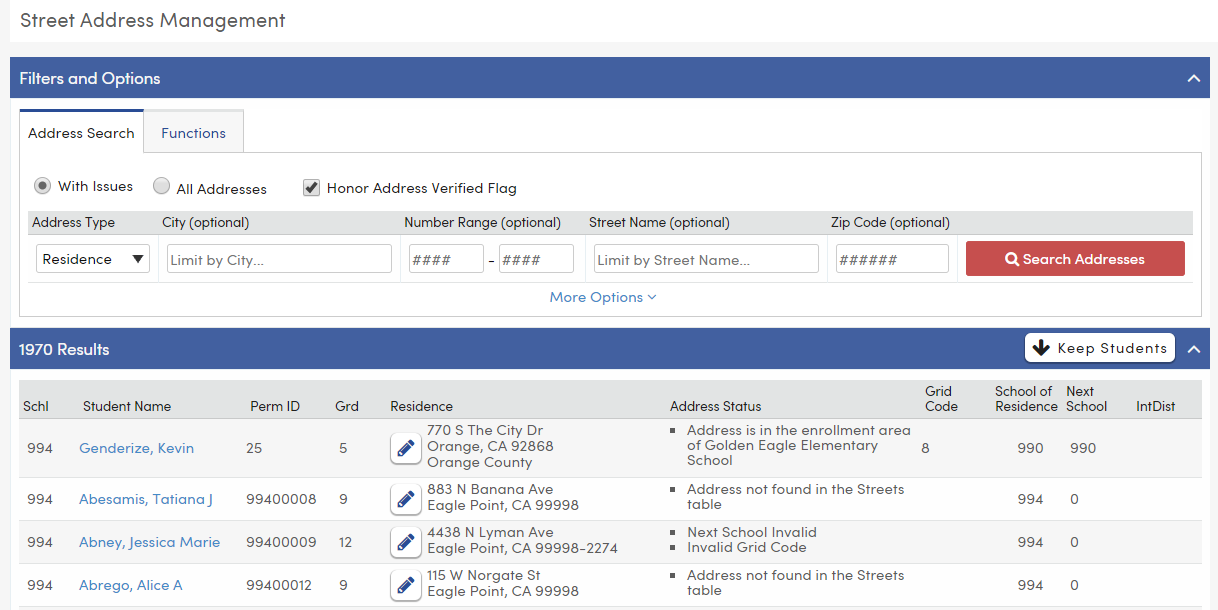The width and height of the screenshot is (1218, 610).
Task: Expand the More Options section
Action: pos(603,296)
